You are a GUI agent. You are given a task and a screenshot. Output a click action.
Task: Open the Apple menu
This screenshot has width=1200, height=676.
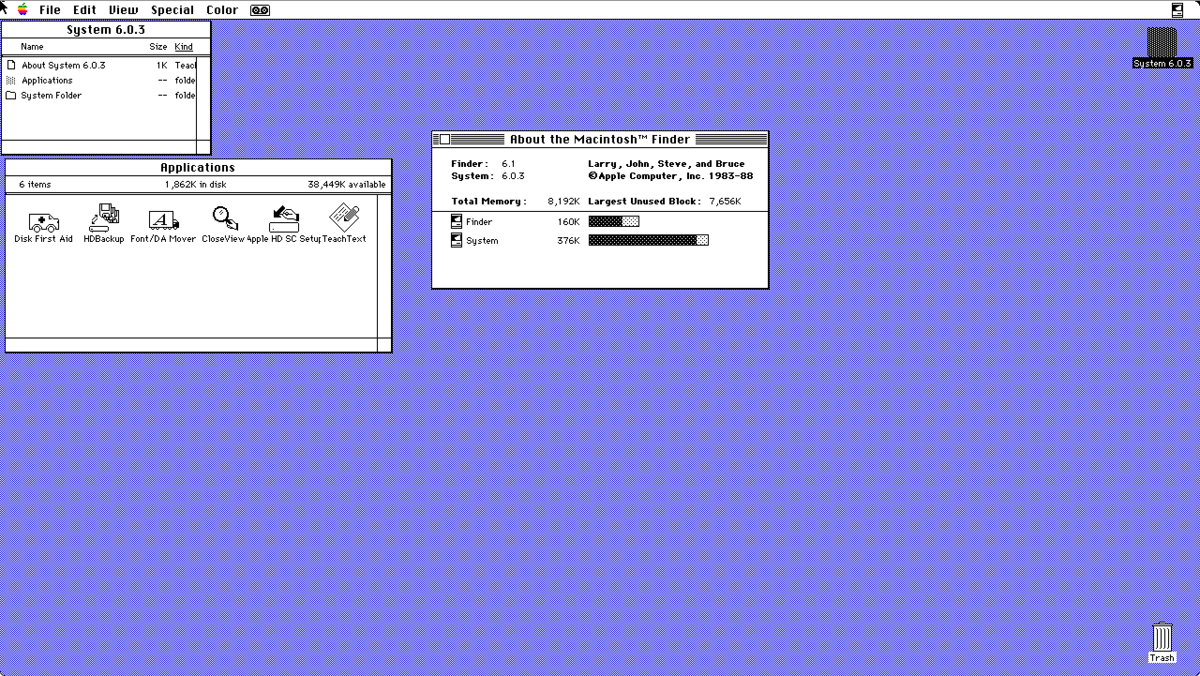click(22, 9)
